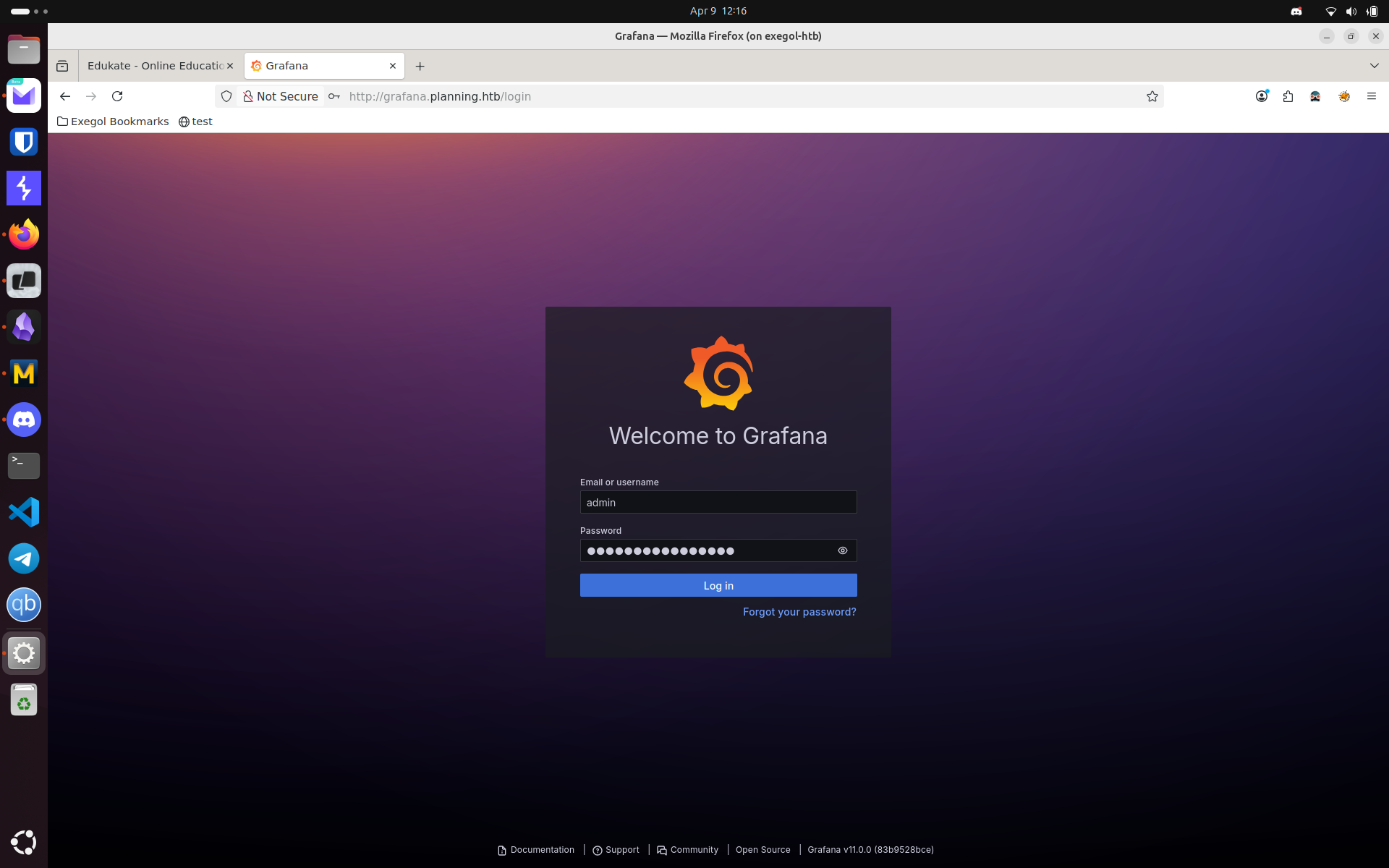Go back to the previous page
Image resolution: width=1389 pixels, height=868 pixels.
65,96
